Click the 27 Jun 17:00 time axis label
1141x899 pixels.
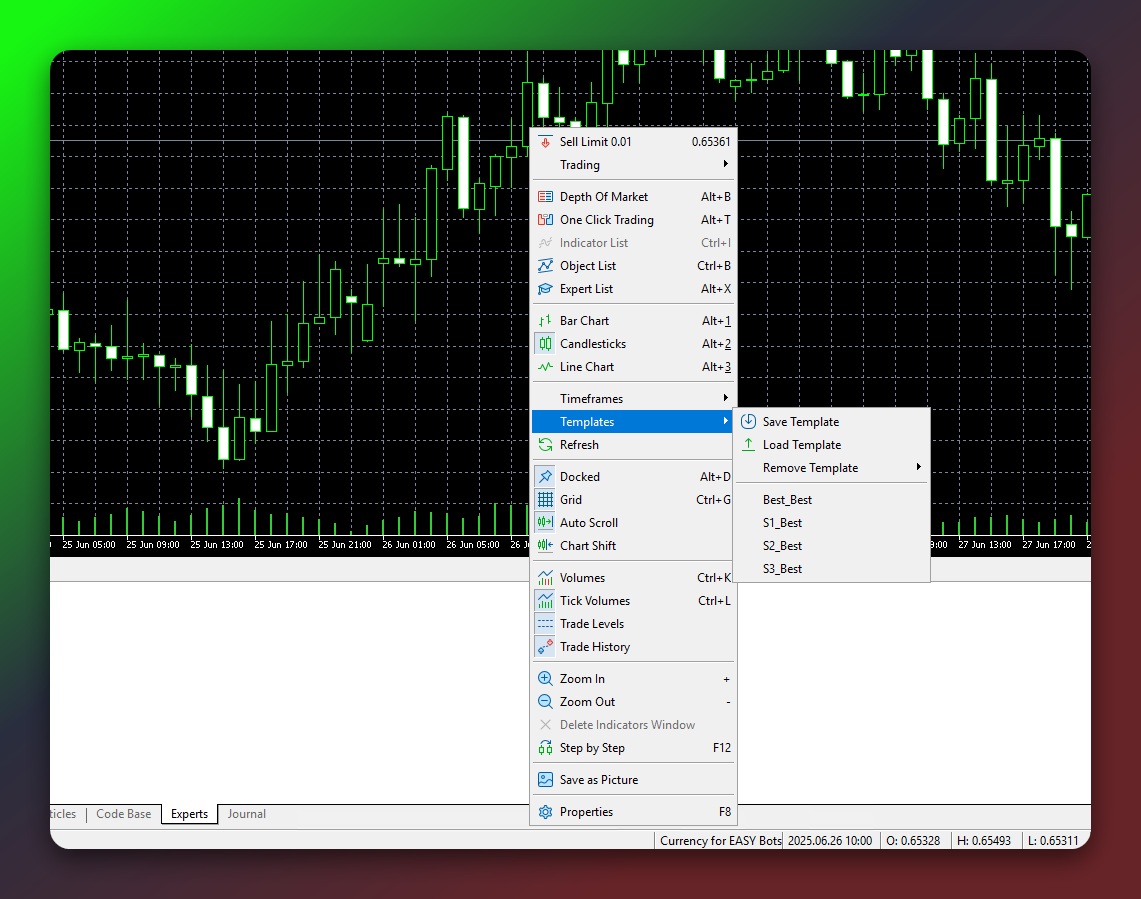click(x=1049, y=544)
